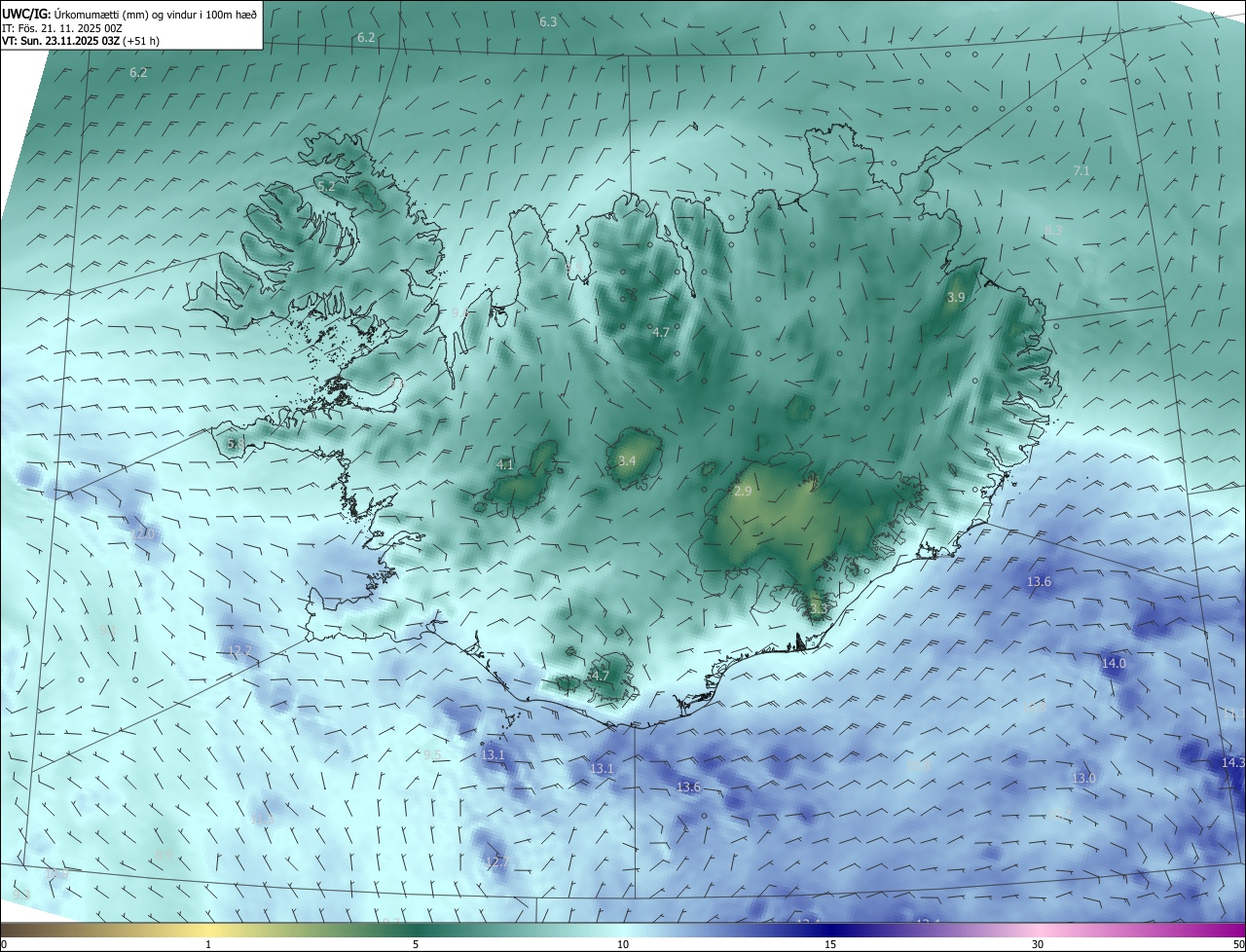Click the colorbar tick label 30

tap(1038, 944)
